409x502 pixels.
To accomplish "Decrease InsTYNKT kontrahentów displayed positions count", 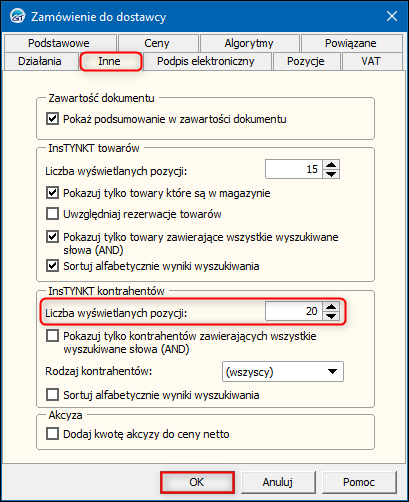I will pyautogui.click(x=331, y=316).
